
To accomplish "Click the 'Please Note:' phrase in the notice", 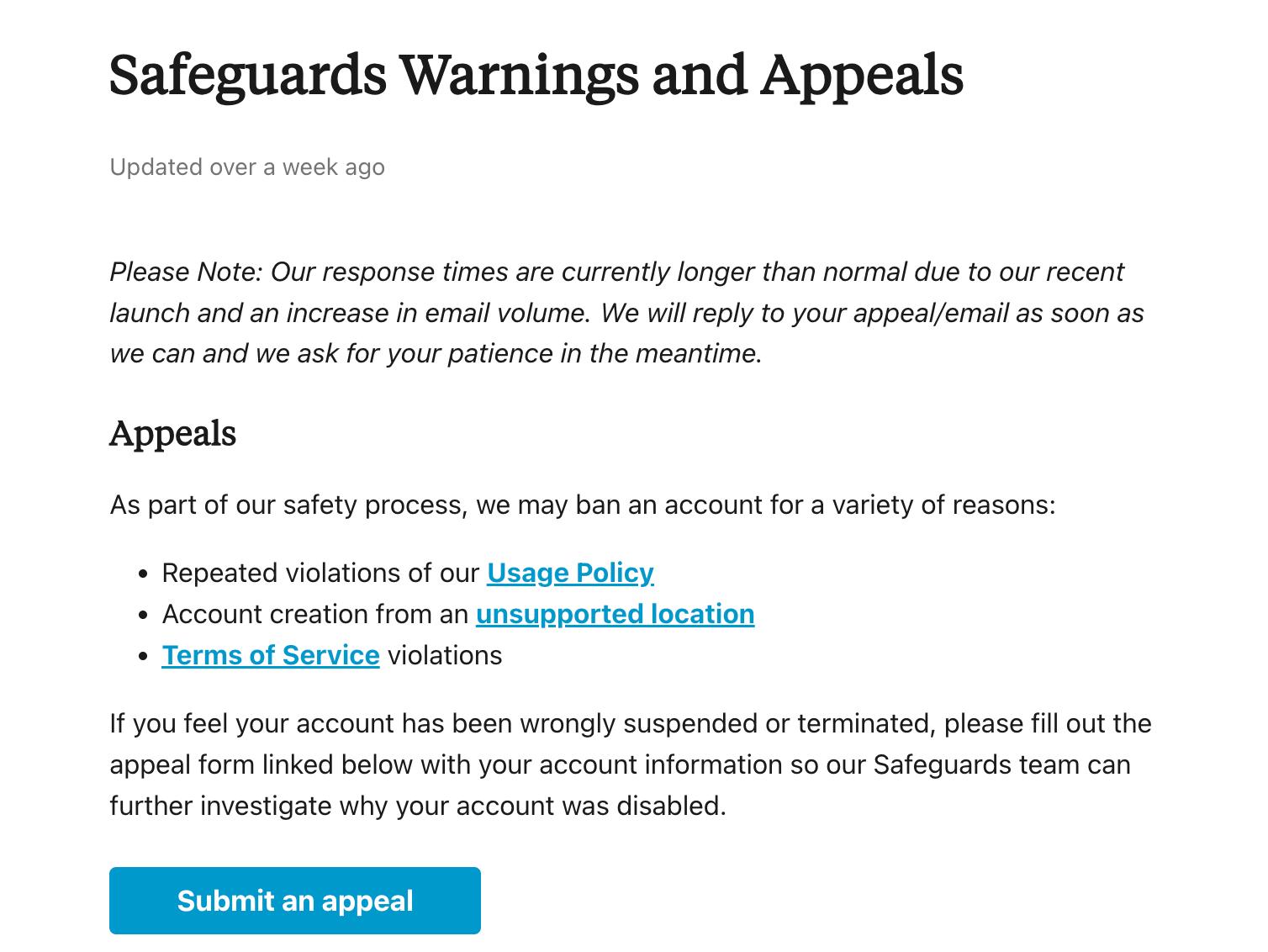I will click(187, 272).
